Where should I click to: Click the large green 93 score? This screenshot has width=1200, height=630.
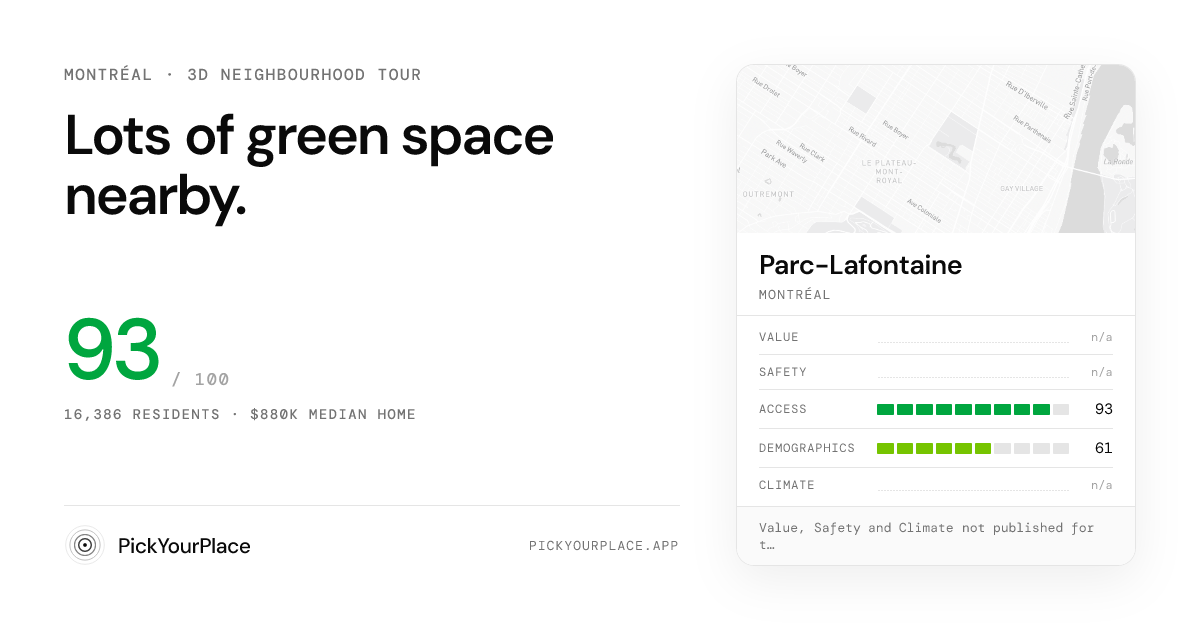tap(113, 351)
